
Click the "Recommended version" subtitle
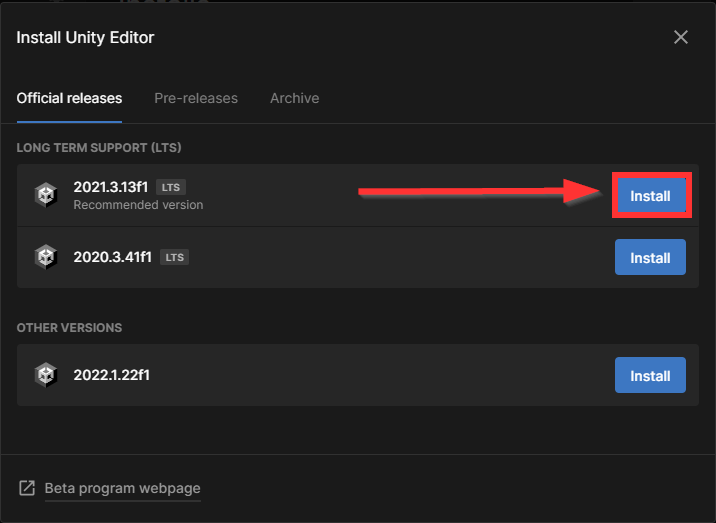(138, 205)
